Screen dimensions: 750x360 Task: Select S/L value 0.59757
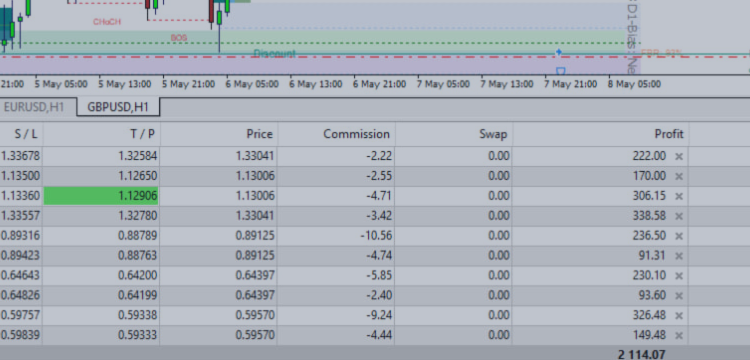[21, 316]
